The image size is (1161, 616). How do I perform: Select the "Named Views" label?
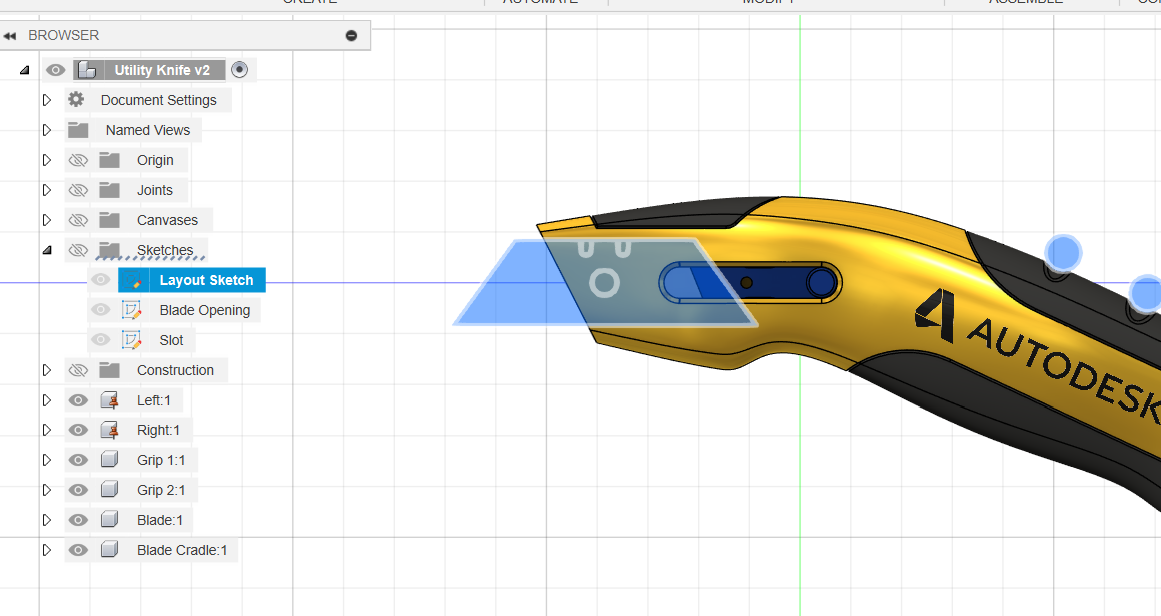point(148,130)
